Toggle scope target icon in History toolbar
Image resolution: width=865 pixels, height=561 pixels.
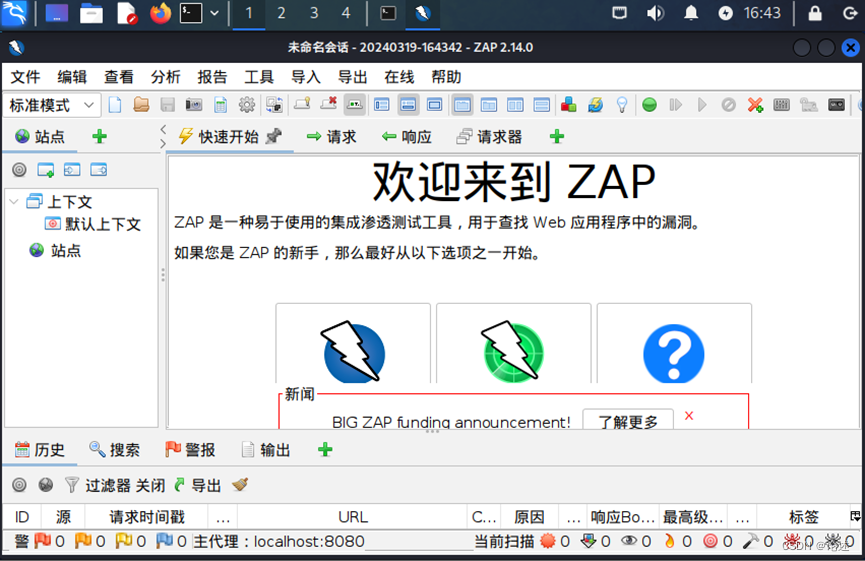pos(19,485)
